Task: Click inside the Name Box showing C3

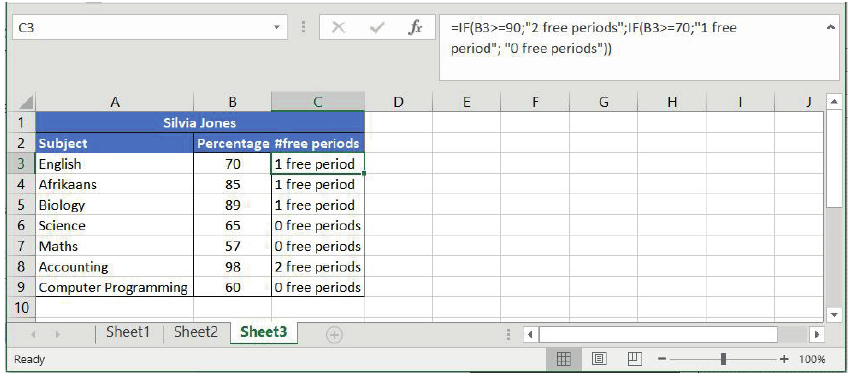Action: [141, 27]
